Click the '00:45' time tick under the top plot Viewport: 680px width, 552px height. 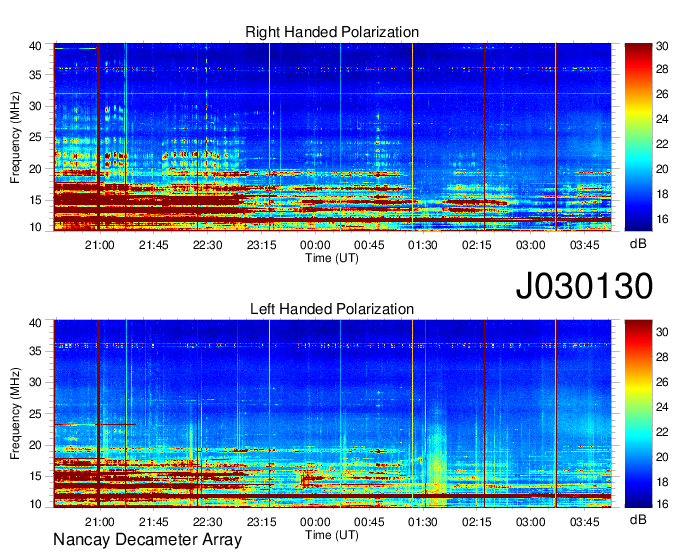369,245
